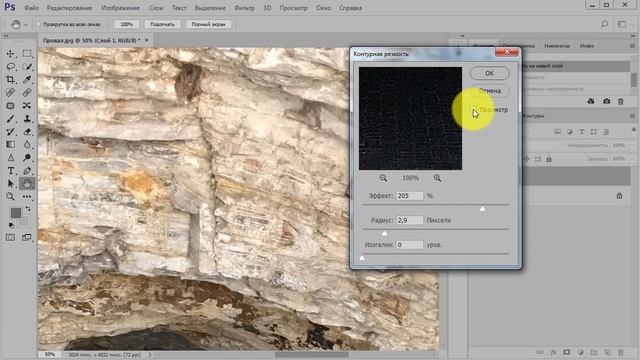Toggle Quick Mask mode
The image size is (640, 360).
[x=11, y=237]
